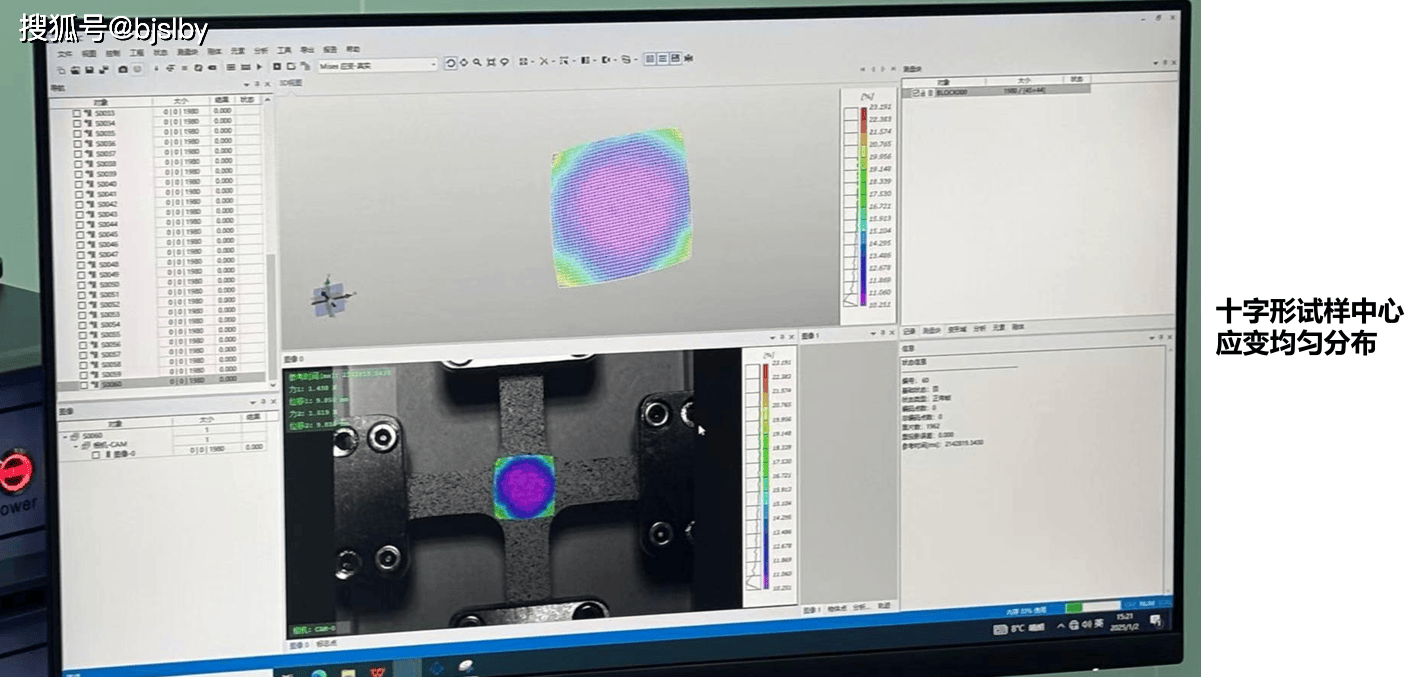This screenshot has height=677, width=1416.
Task: Enable the checkbox beside S0050
Action: point(77,285)
